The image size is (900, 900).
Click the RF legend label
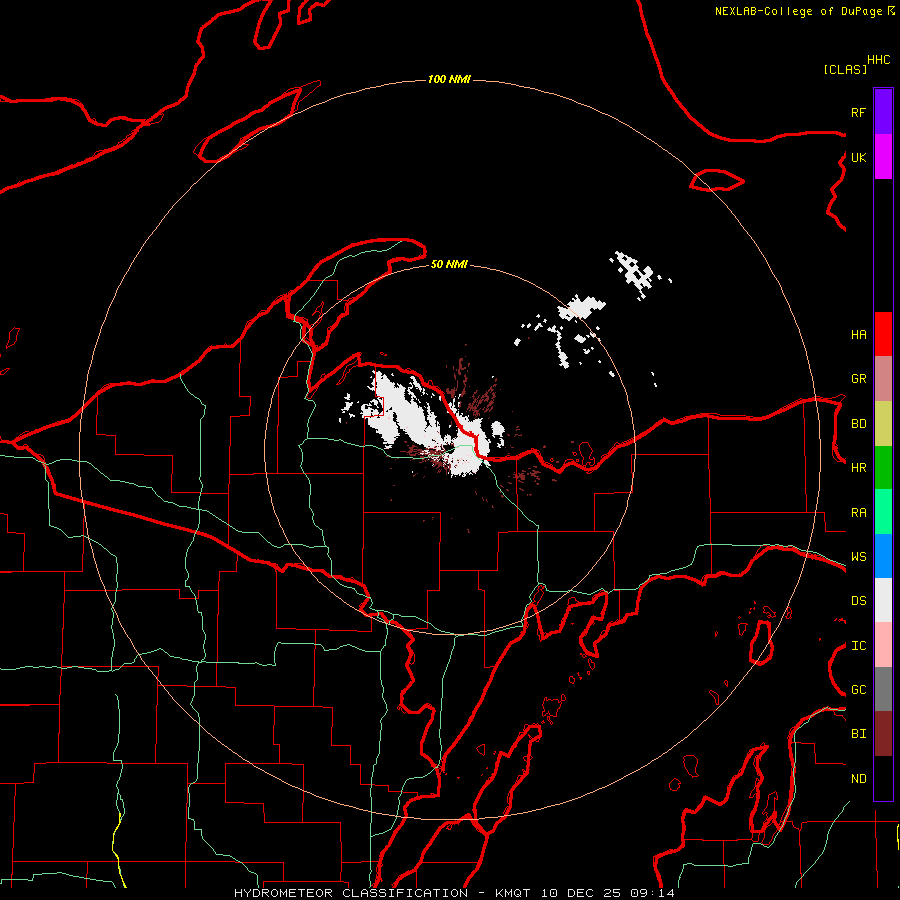click(858, 112)
